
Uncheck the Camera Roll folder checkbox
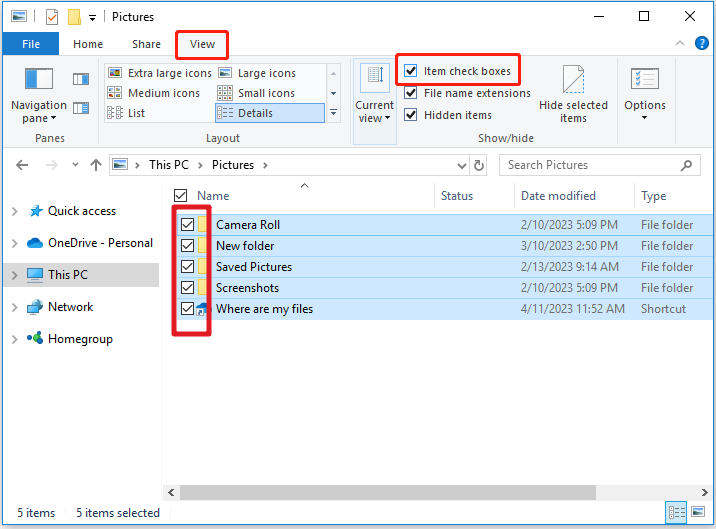pos(187,225)
